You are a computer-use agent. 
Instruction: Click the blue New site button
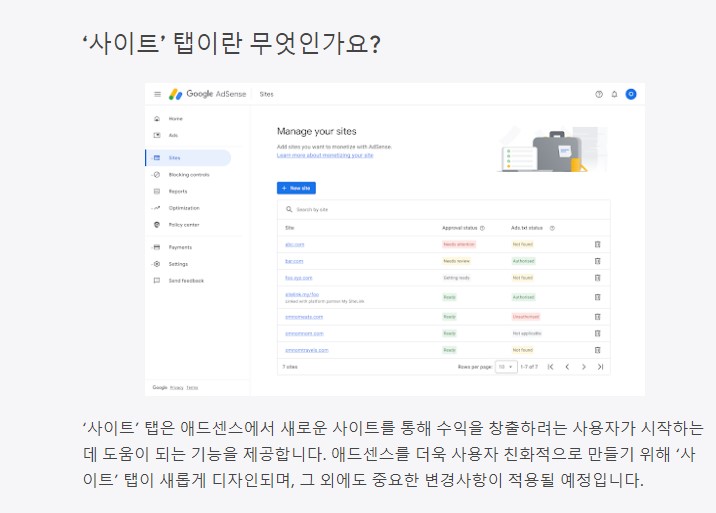click(x=296, y=188)
